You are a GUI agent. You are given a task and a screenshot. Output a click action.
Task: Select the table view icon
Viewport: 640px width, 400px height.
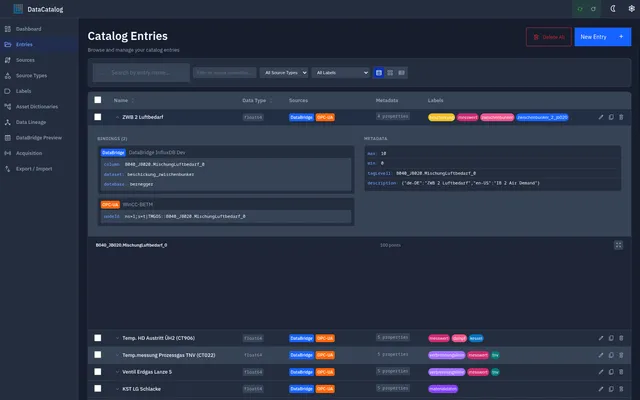[379, 73]
